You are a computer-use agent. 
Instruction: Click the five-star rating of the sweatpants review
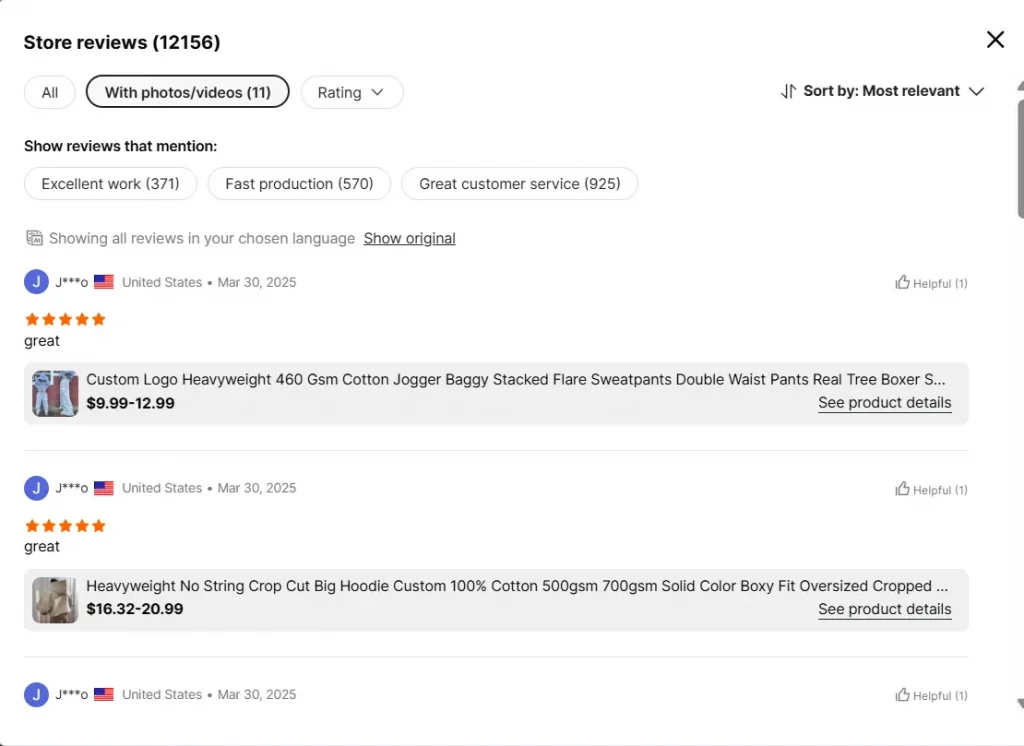point(65,319)
